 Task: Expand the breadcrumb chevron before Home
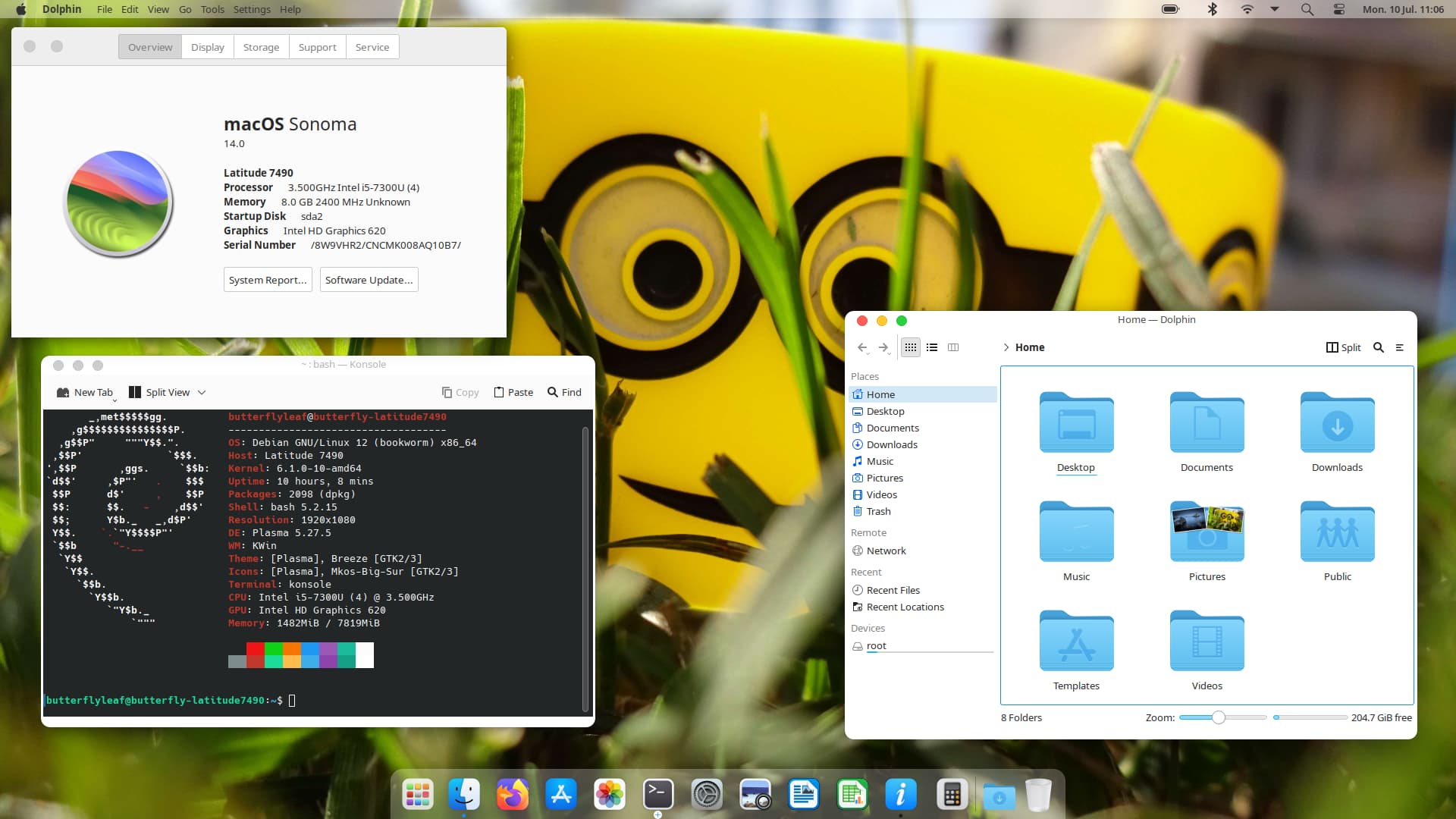point(1006,347)
